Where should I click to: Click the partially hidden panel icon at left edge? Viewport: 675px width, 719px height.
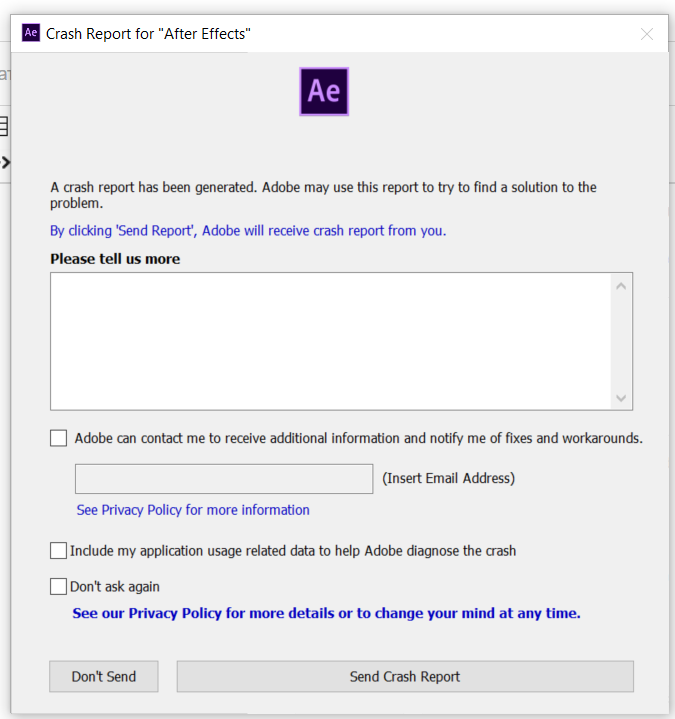point(4,127)
